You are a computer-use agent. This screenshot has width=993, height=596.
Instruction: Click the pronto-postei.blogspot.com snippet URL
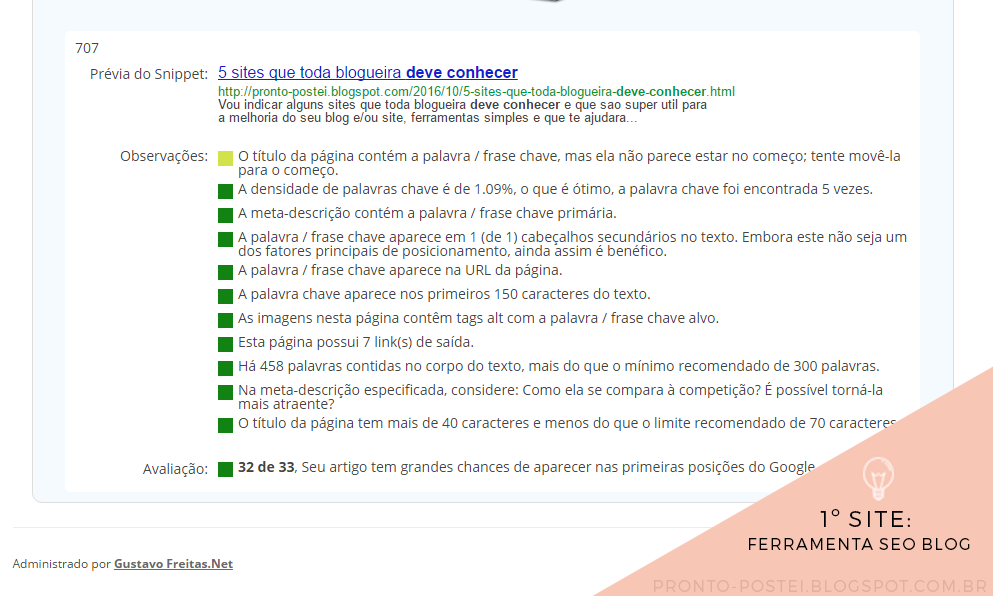coord(476,91)
